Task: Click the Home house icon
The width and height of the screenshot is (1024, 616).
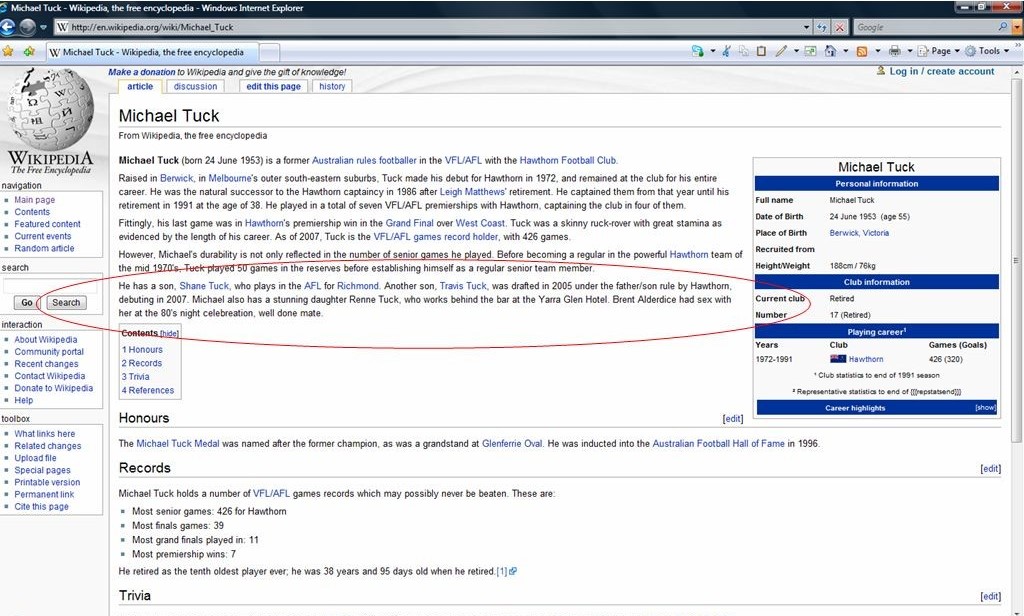Action: point(830,51)
